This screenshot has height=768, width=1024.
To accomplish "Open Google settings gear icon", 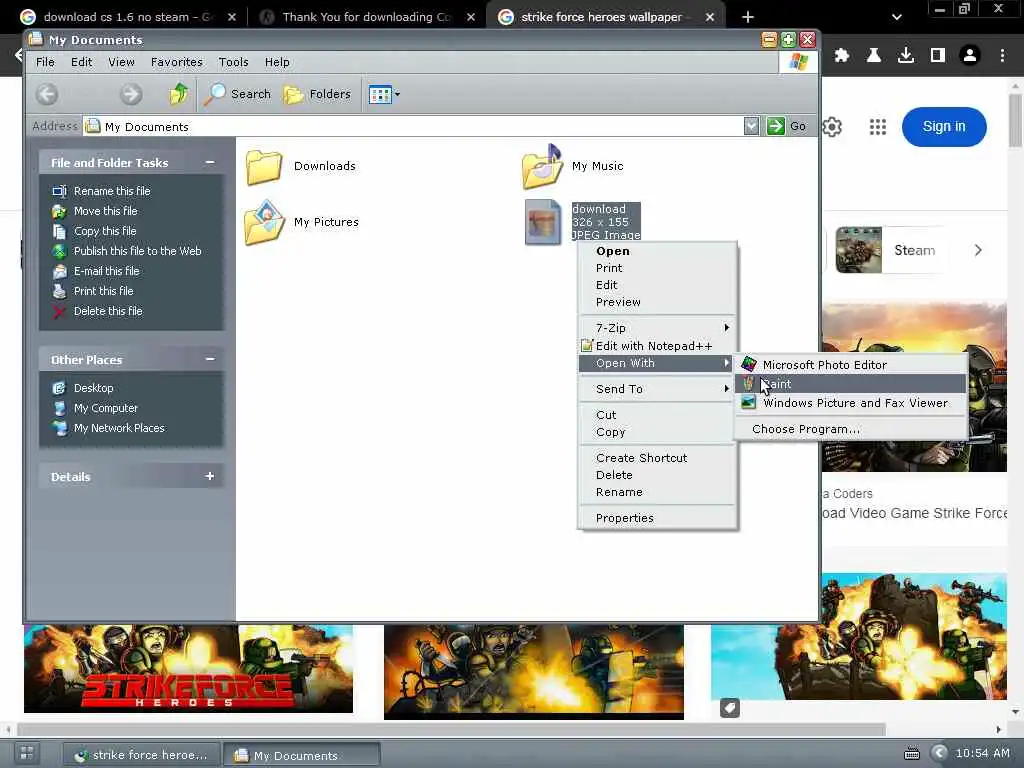I will pos(832,127).
